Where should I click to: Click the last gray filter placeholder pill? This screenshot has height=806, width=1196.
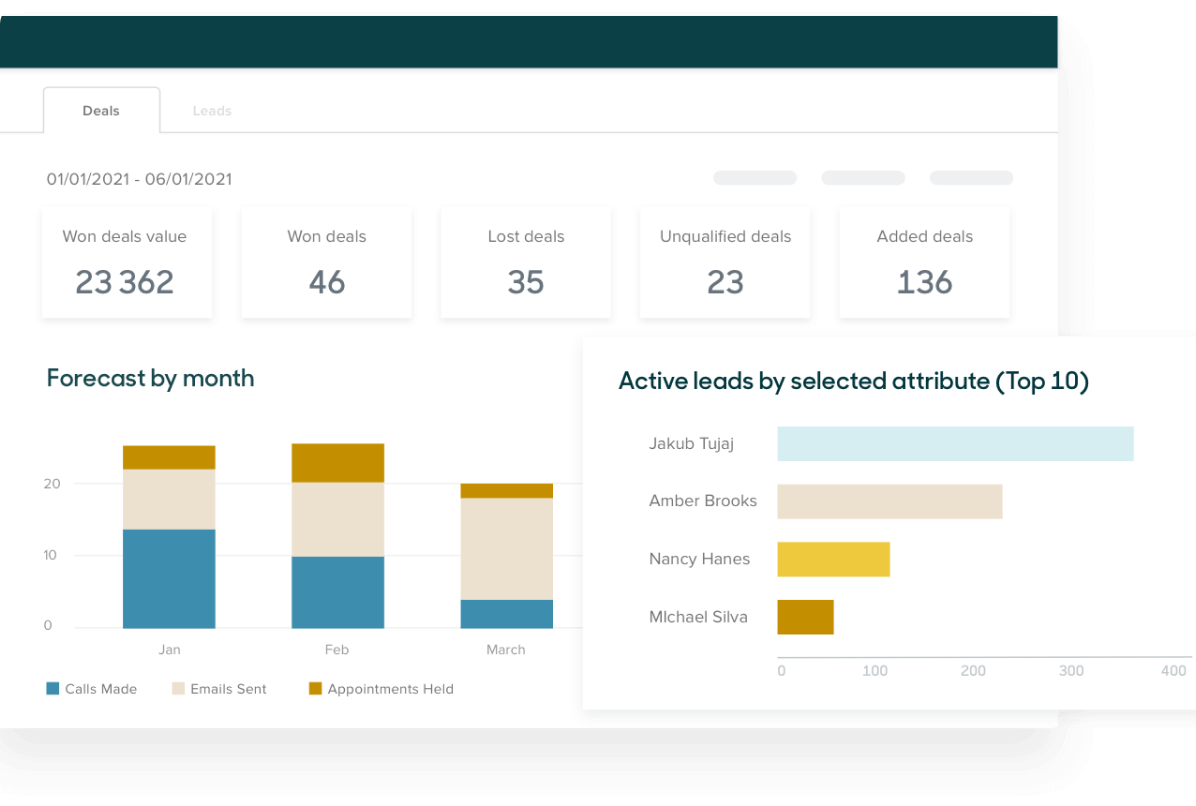pyautogui.click(x=971, y=178)
